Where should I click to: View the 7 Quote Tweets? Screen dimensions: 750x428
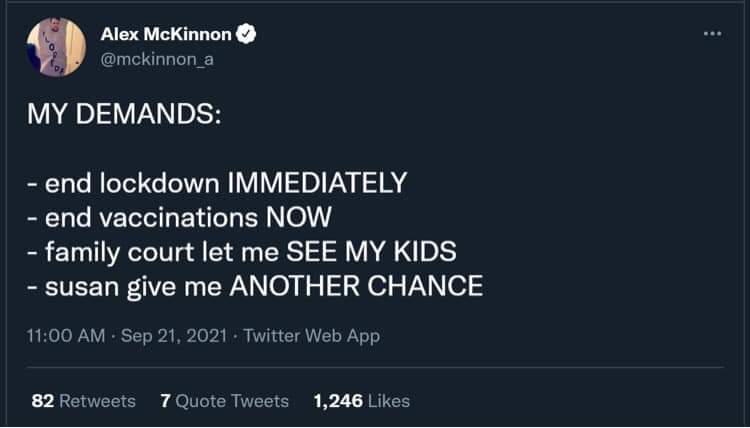pyautogui.click(x=224, y=400)
